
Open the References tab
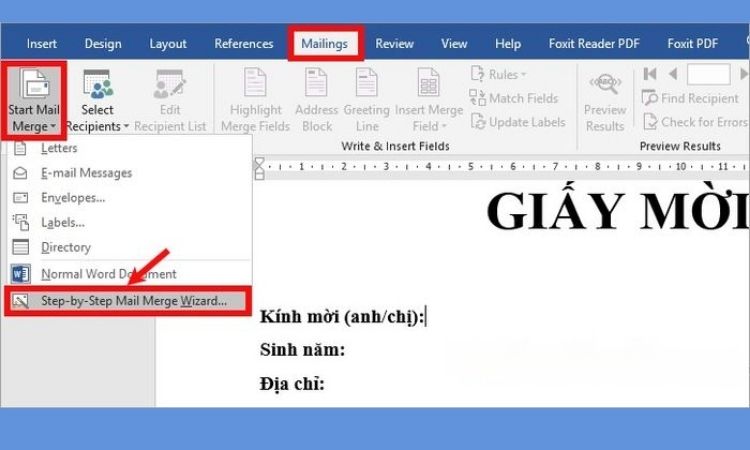[243, 44]
